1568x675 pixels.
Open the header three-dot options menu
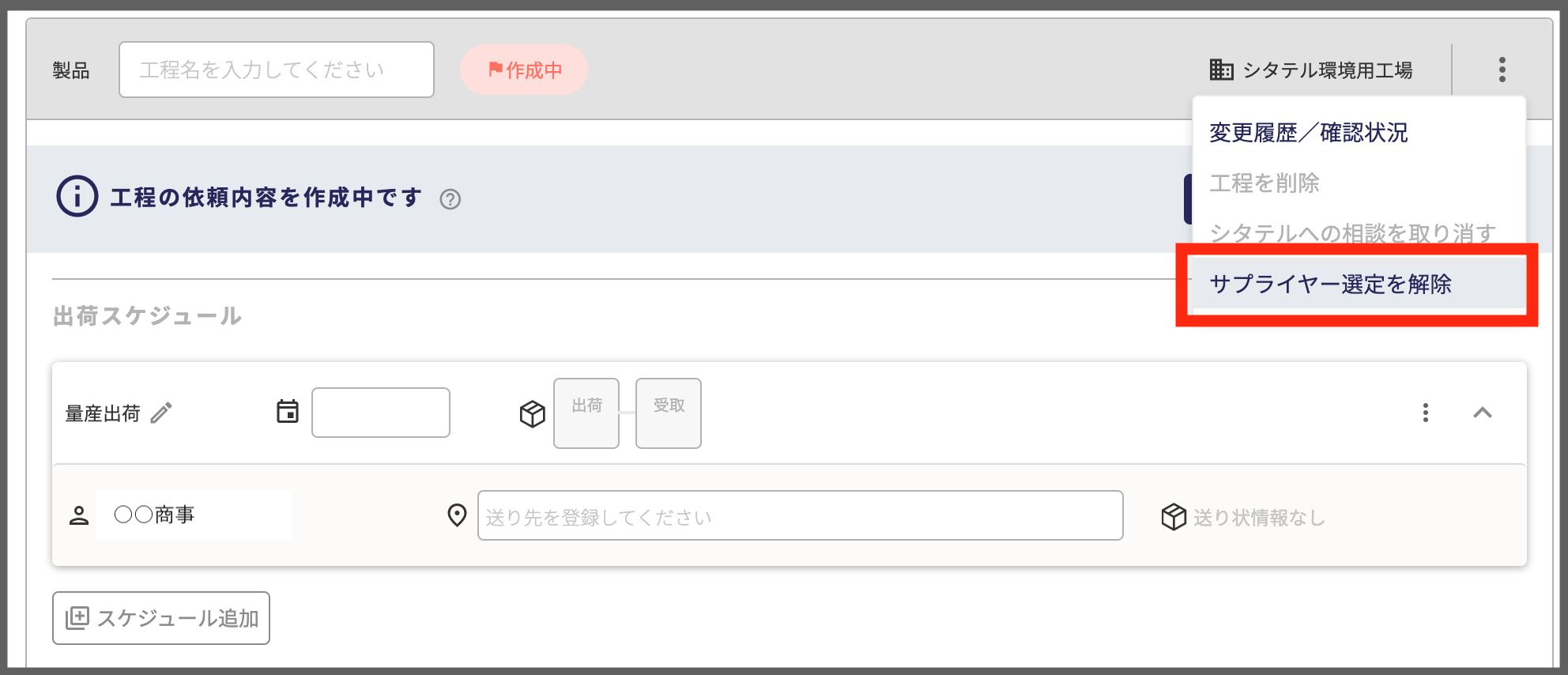(x=1502, y=70)
